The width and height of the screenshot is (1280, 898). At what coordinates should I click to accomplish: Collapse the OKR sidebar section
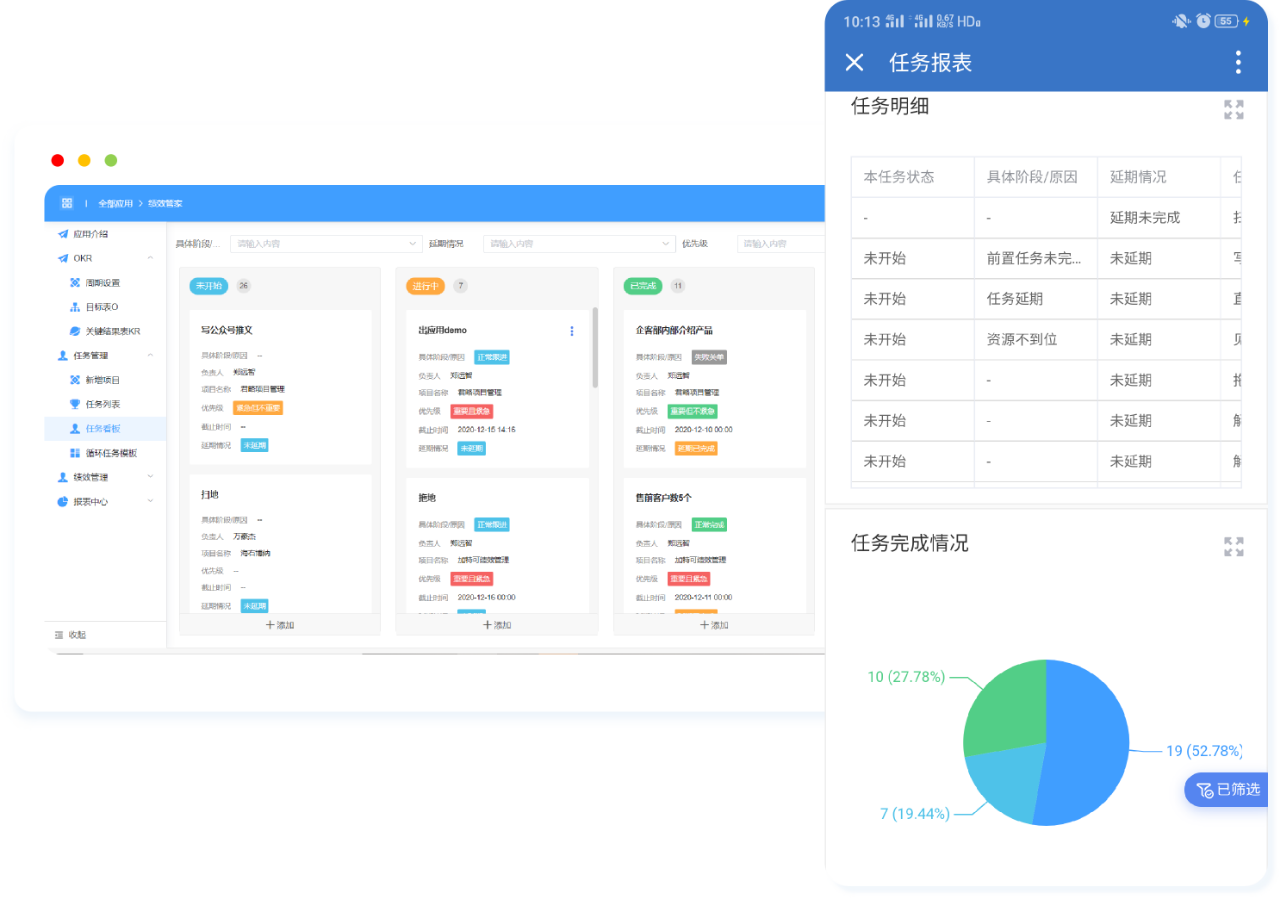tap(150, 258)
